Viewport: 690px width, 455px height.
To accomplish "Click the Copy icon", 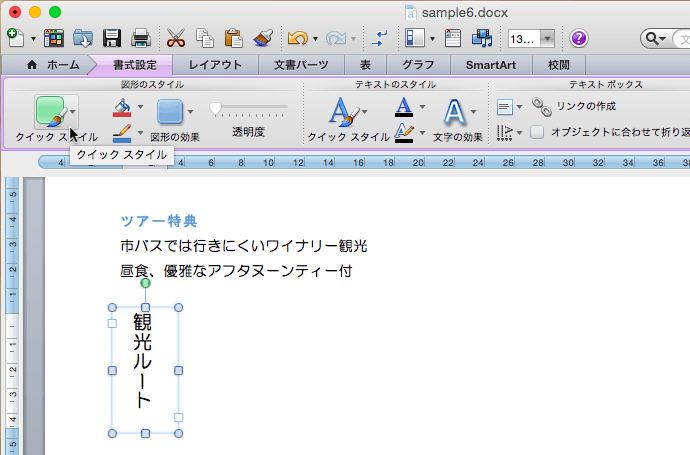I will pyautogui.click(x=205, y=38).
